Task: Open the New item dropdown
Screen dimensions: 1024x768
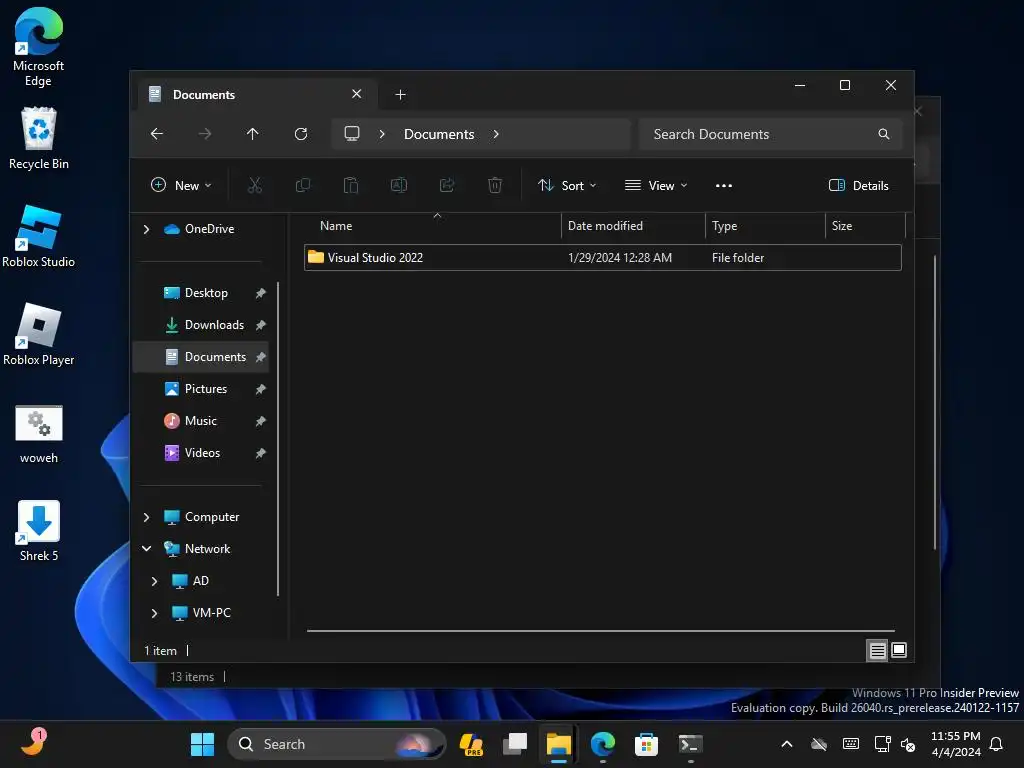Action: point(181,185)
